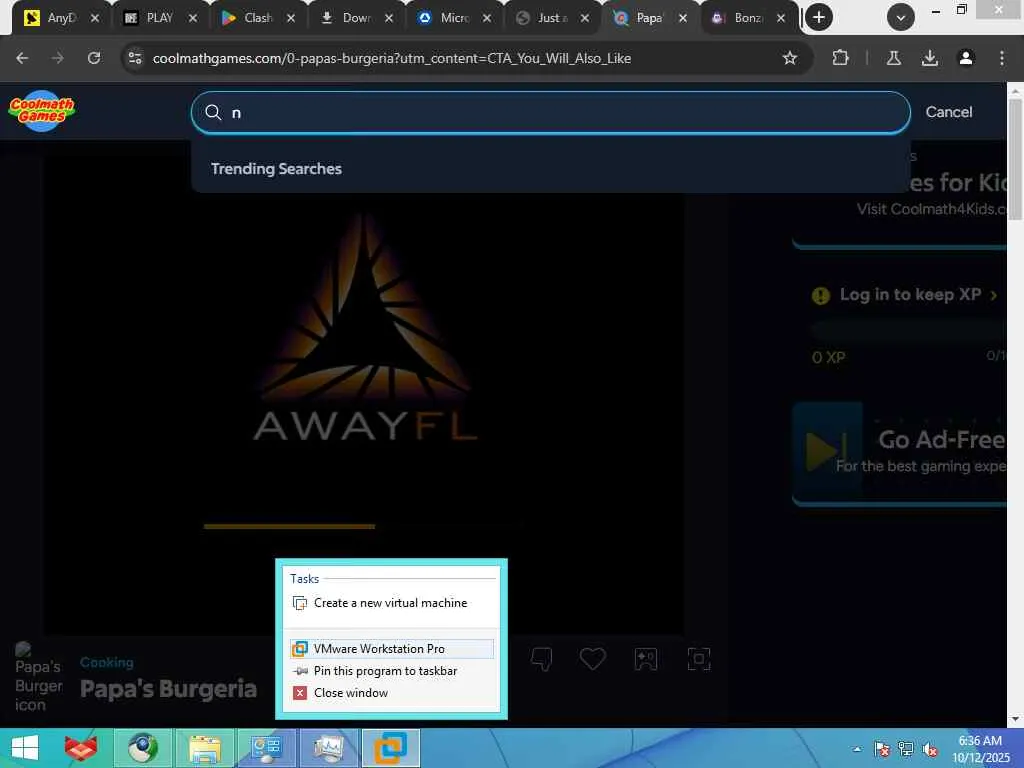Favorite the game with heart icon
The image size is (1024, 768).
tap(592, 659)
